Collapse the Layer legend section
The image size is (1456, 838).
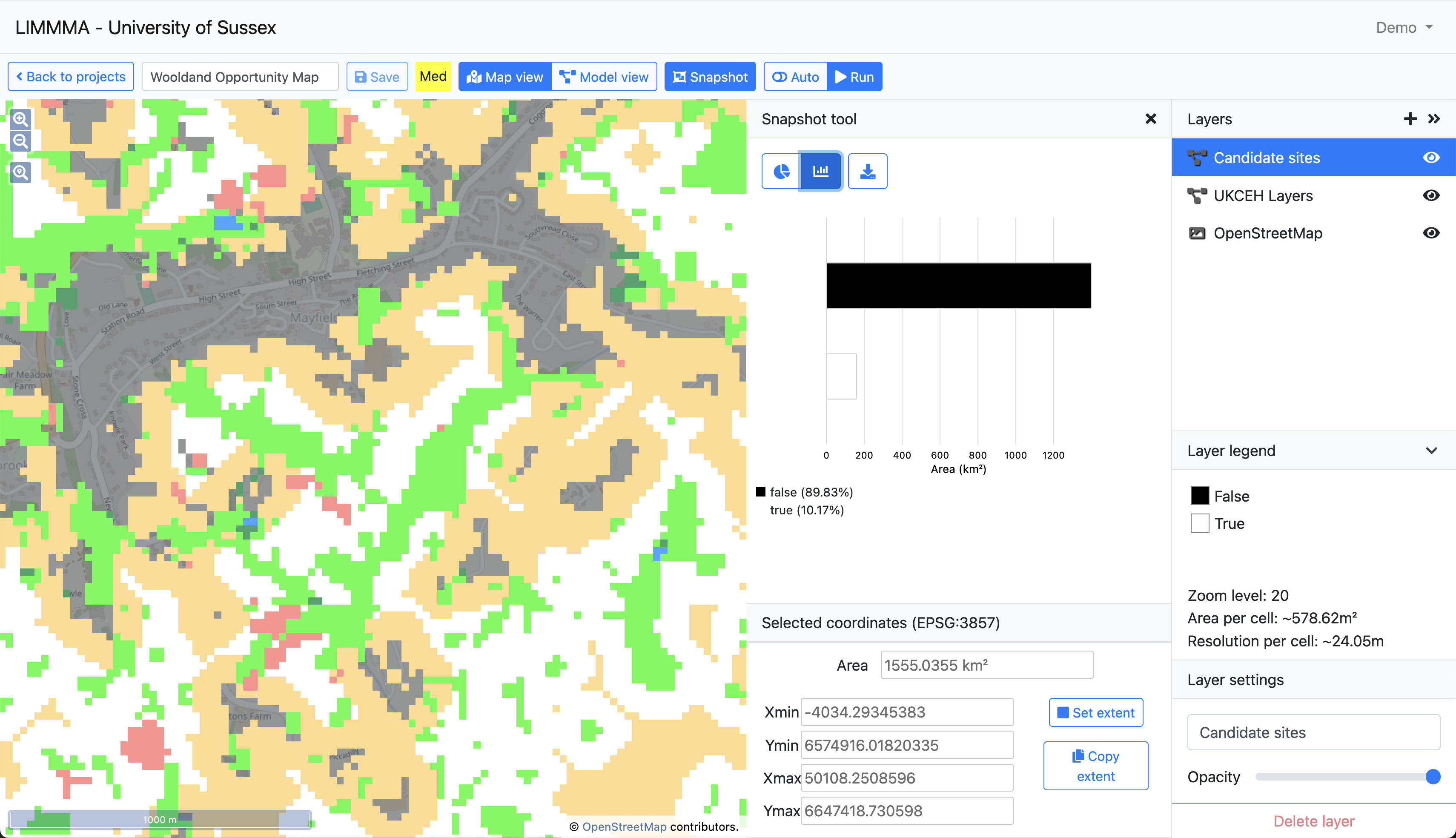pyautogui.click(x=1431, y=451)
